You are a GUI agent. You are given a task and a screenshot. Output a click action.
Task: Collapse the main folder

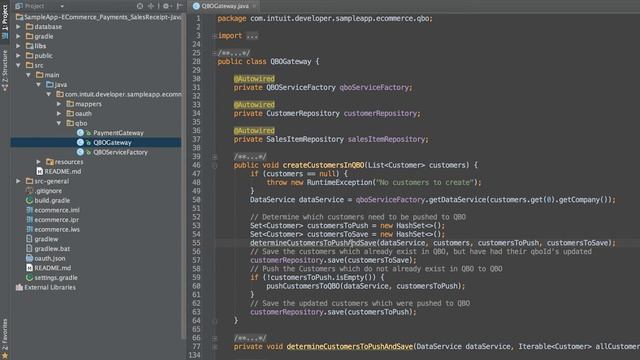click(28, 75)
